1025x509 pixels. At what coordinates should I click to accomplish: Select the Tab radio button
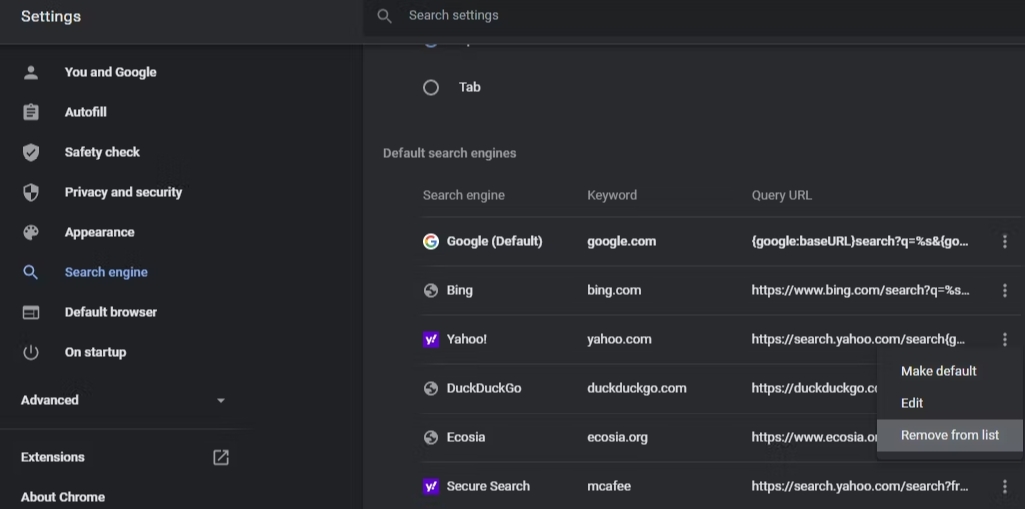click(431, 88)
